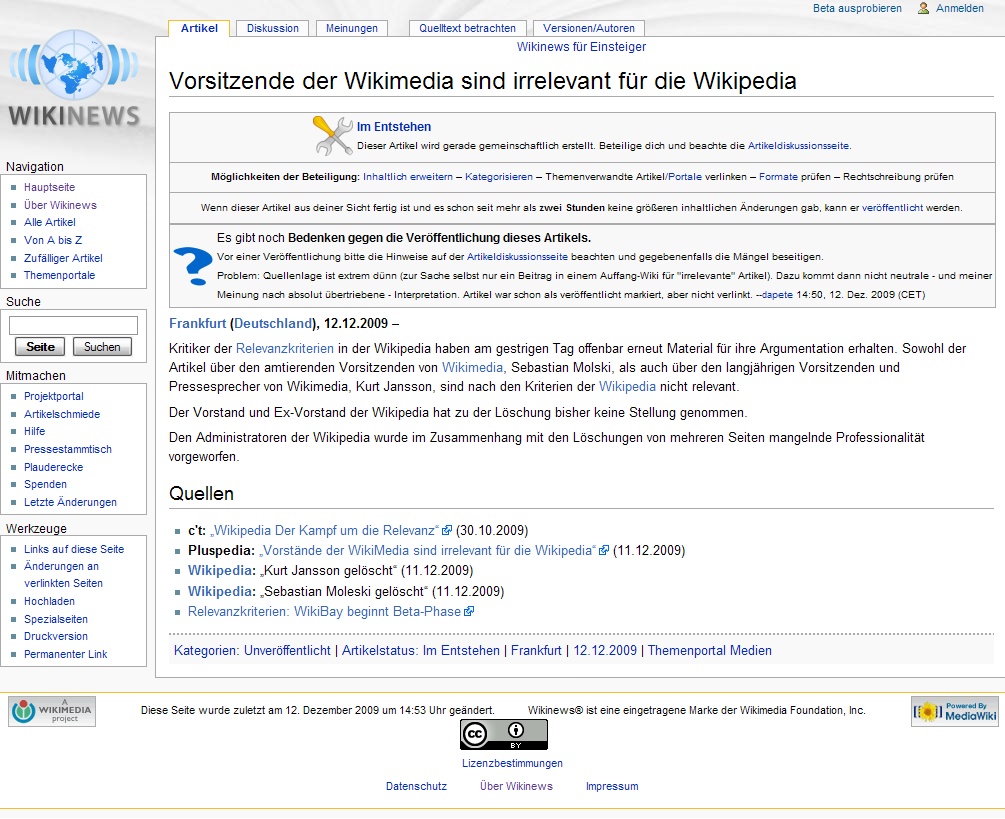Click the blue question mark icon
The height and width of the screenshot is (819, 1005).
click(193, 266)
